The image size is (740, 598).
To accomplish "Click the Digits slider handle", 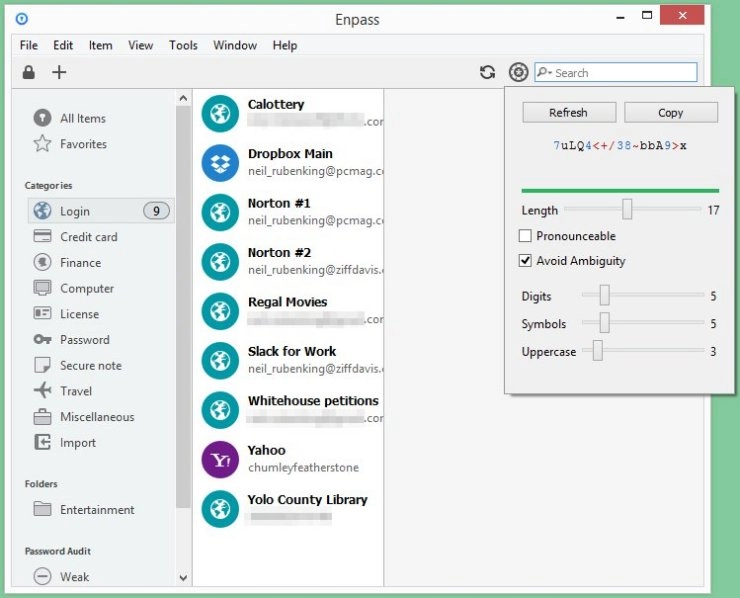I will point(605,295).
